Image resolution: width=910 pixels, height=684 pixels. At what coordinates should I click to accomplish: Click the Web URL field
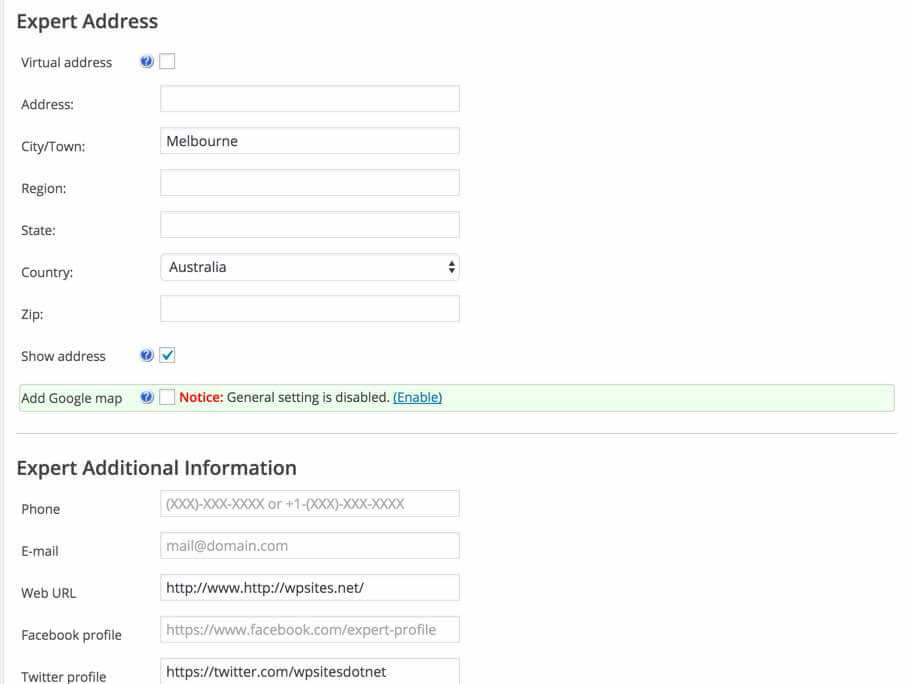pyautogui.click(x=309, y=588)
